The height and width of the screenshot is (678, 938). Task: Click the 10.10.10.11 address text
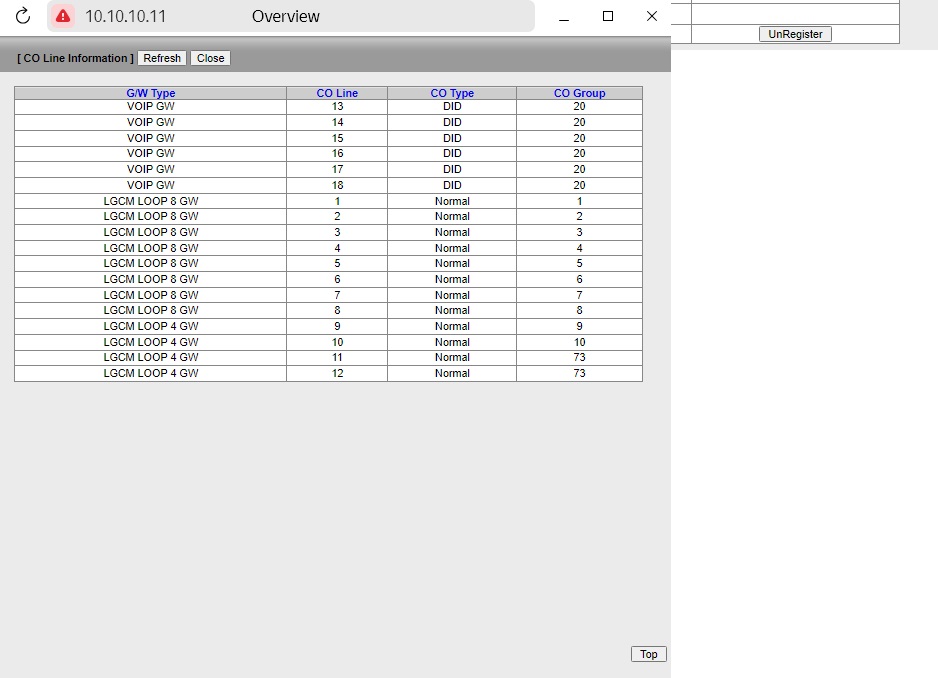pyautogui.click(x=125, y=16)
